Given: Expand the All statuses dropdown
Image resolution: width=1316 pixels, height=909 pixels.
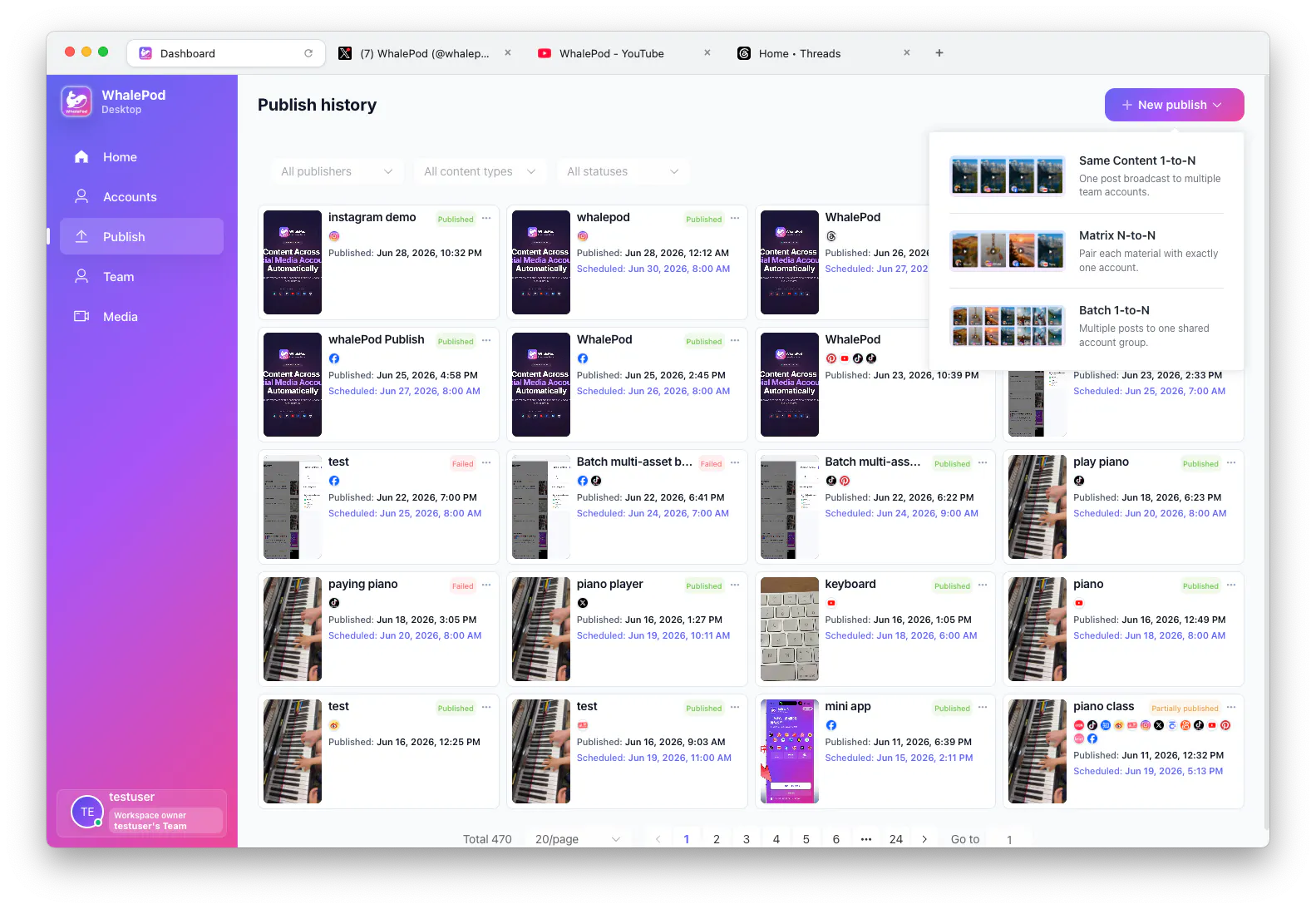Looking at the screenshot, I should pos(623,171).
